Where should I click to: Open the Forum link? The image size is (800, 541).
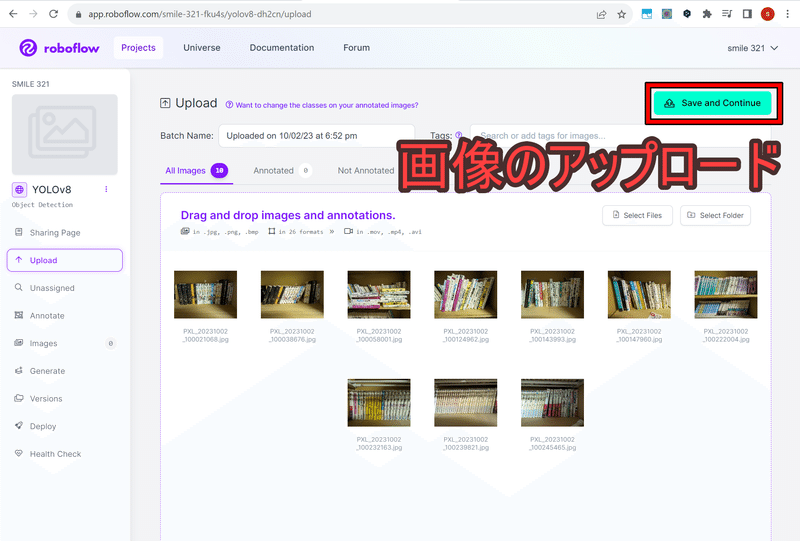click(x=357, y=47)
